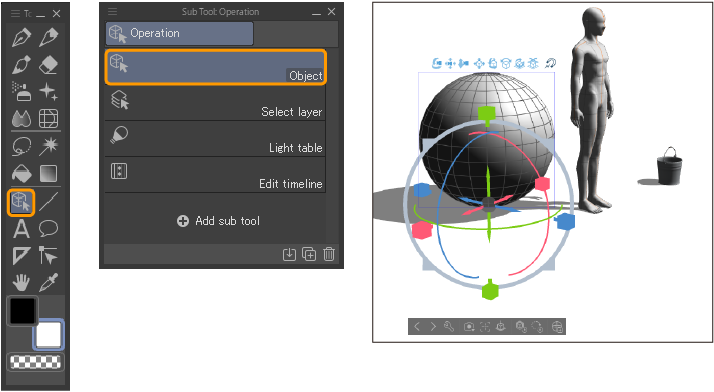Open the camera angle preset icon in launcher

click(469, 326)
